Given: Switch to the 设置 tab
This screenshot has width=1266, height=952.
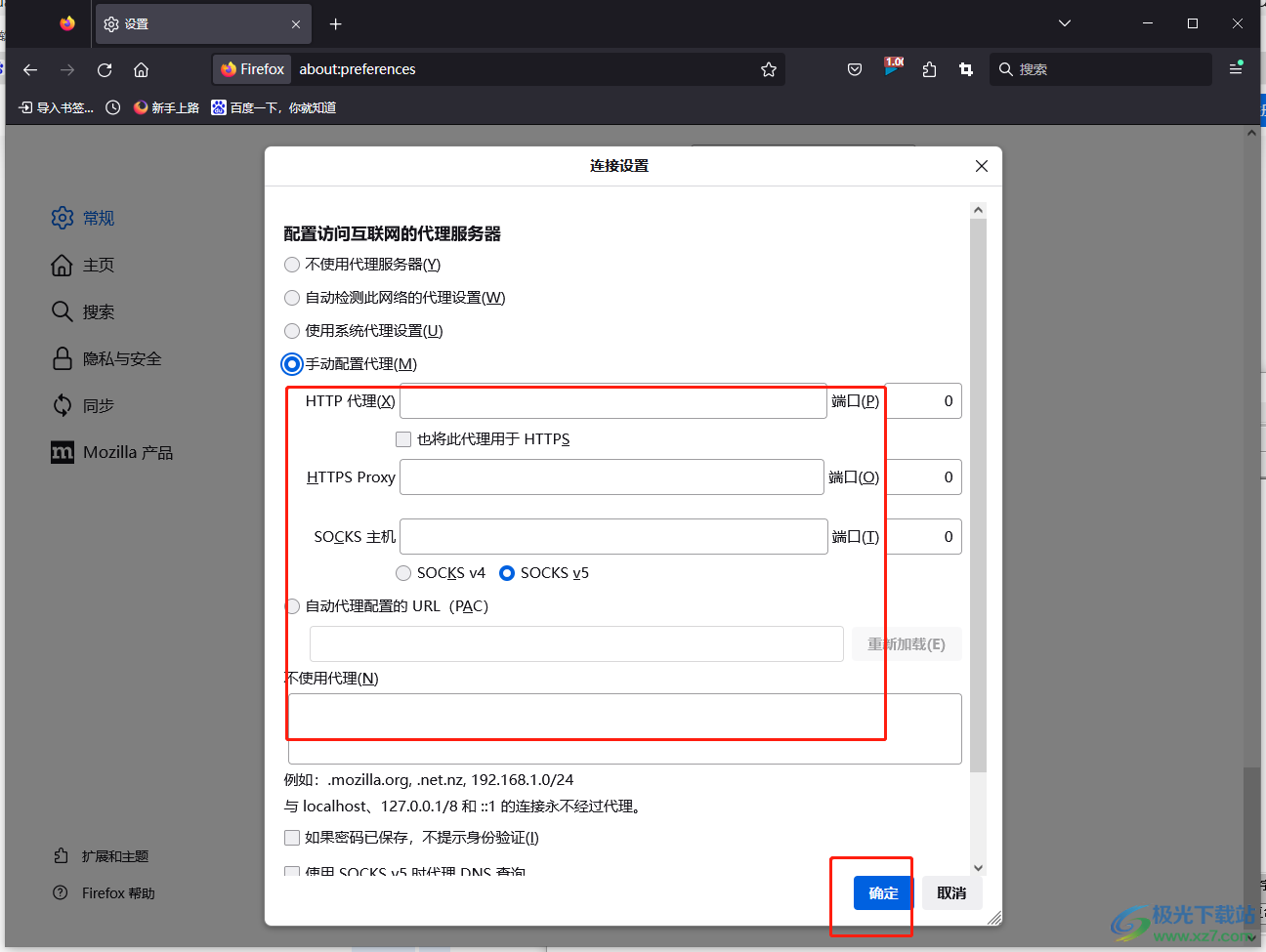Looking at the screenshot, I should tap(203, 24).
